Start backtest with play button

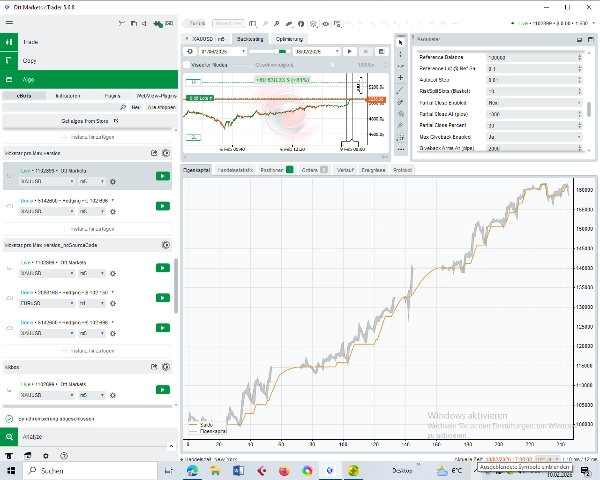349,51
